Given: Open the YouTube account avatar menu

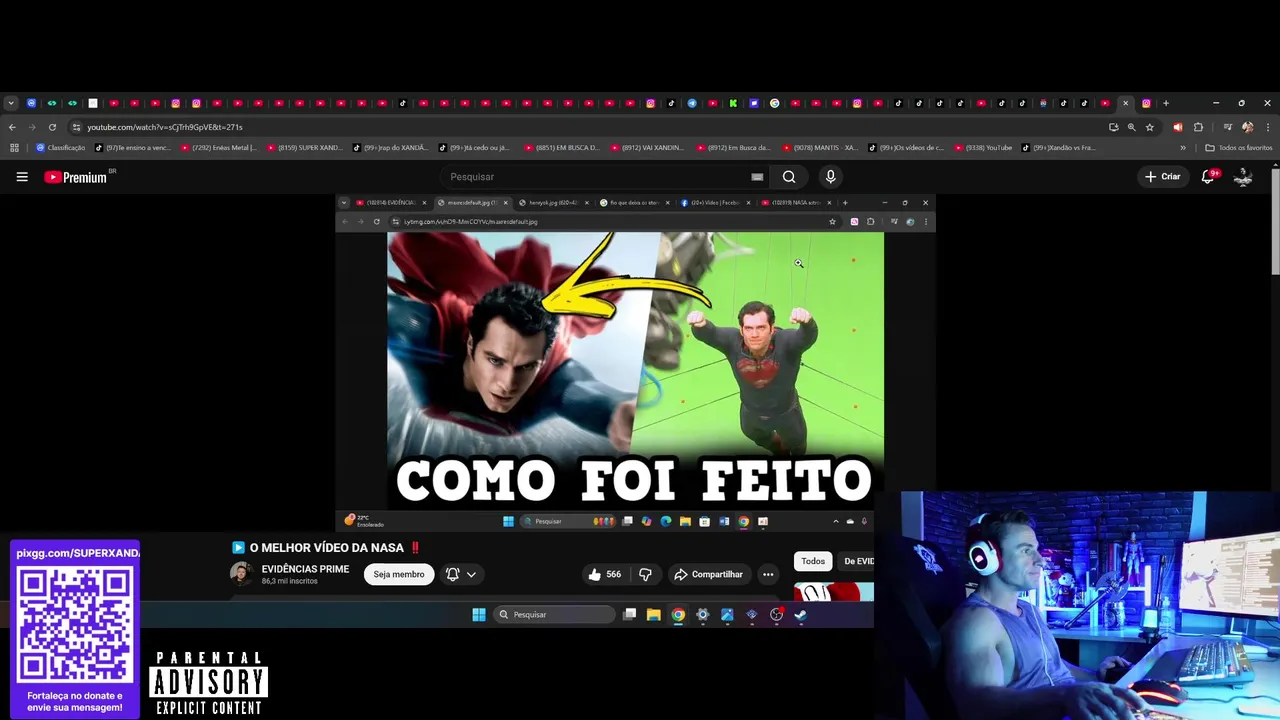Looking at the screenshot, I should click(x=1243, y=177).
